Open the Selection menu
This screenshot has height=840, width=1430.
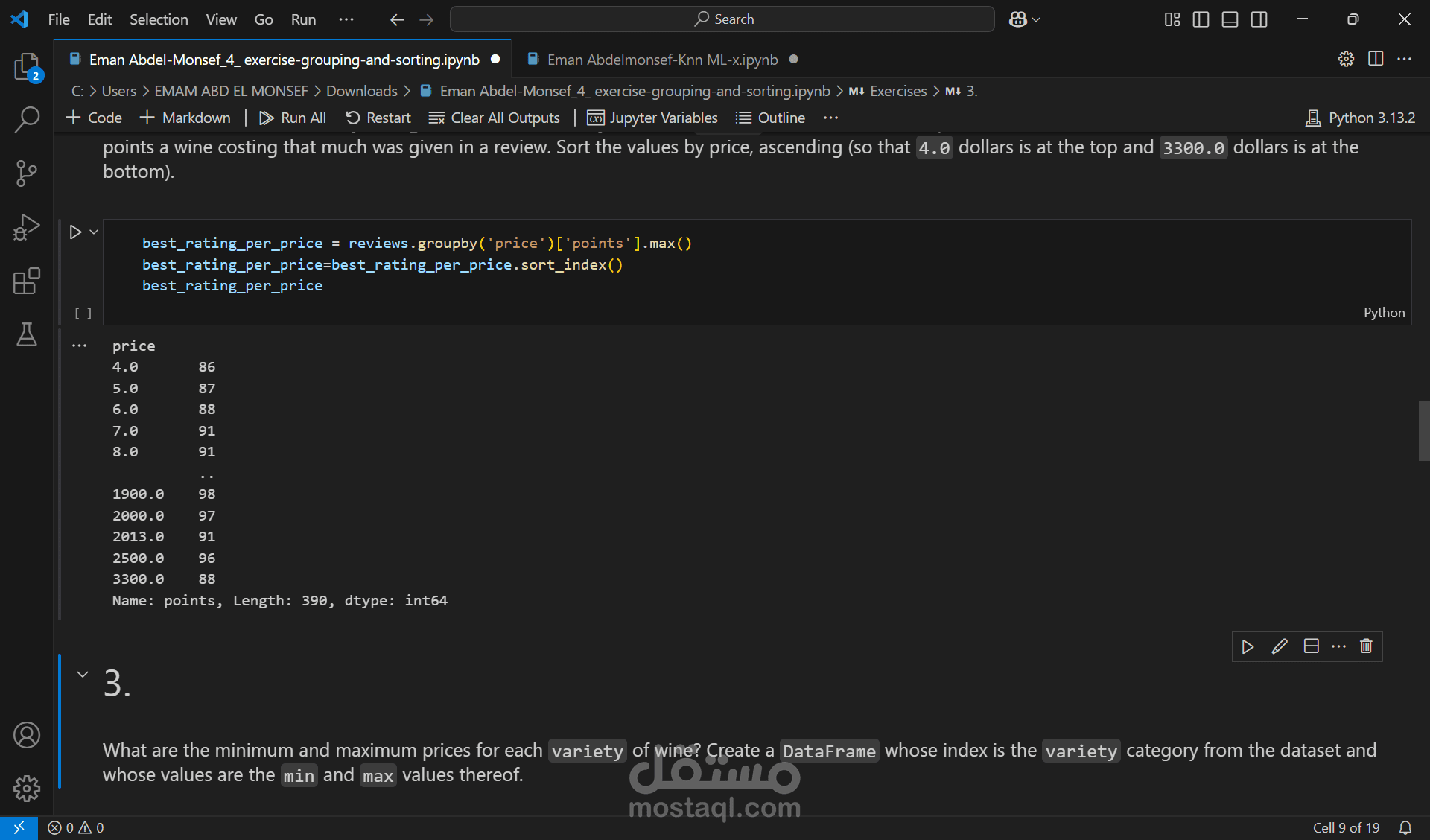tap(159, 19)
